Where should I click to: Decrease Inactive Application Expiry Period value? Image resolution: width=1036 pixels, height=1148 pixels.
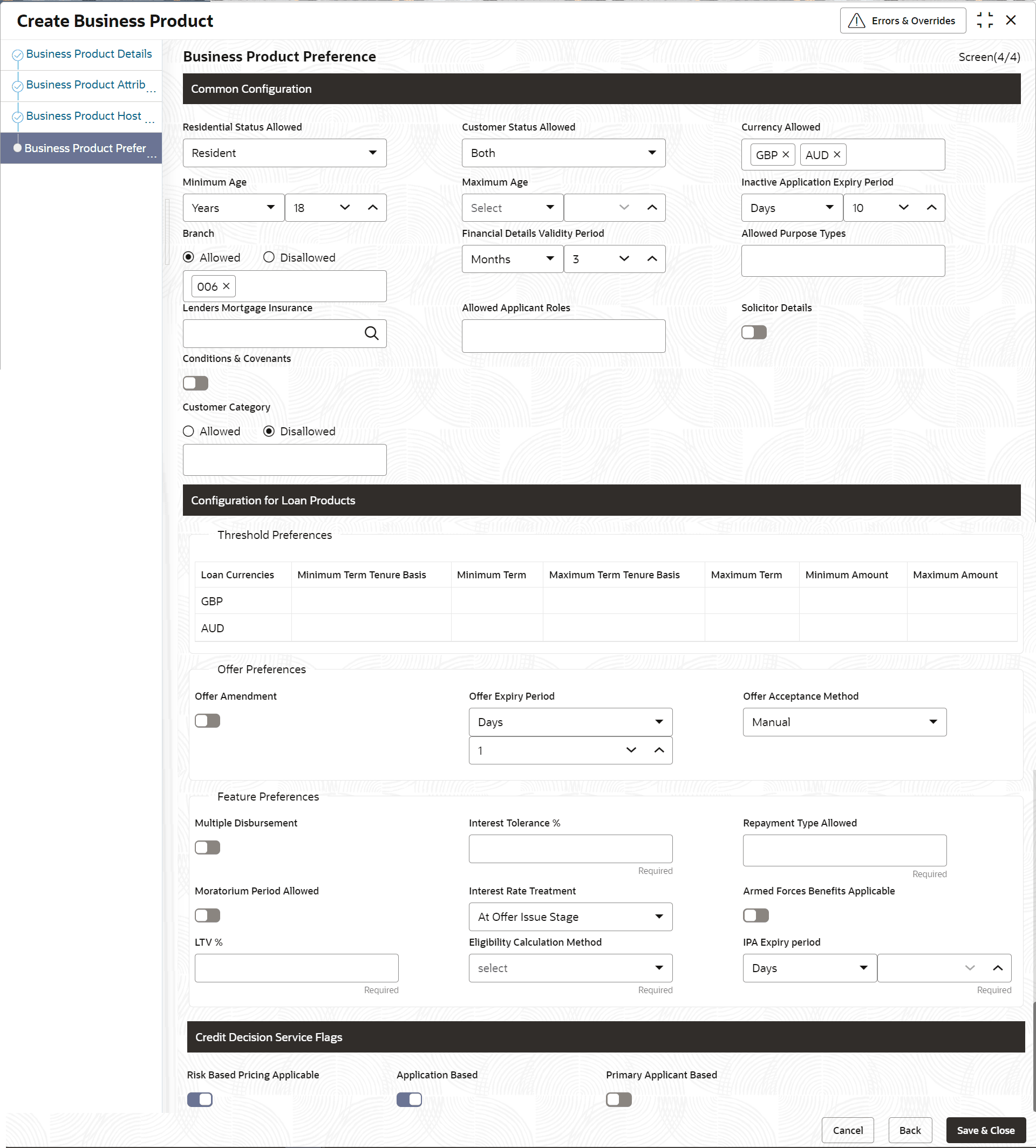904,208
